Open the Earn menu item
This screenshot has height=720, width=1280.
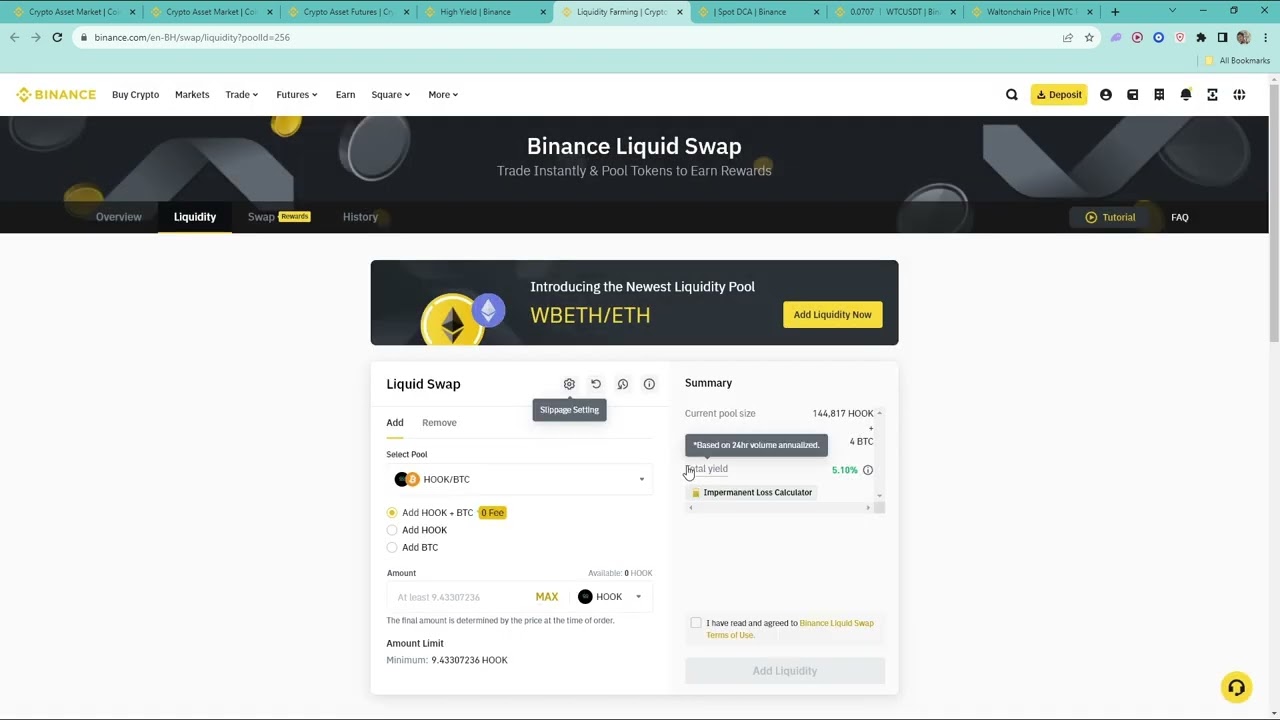click(x=345, y=95)
